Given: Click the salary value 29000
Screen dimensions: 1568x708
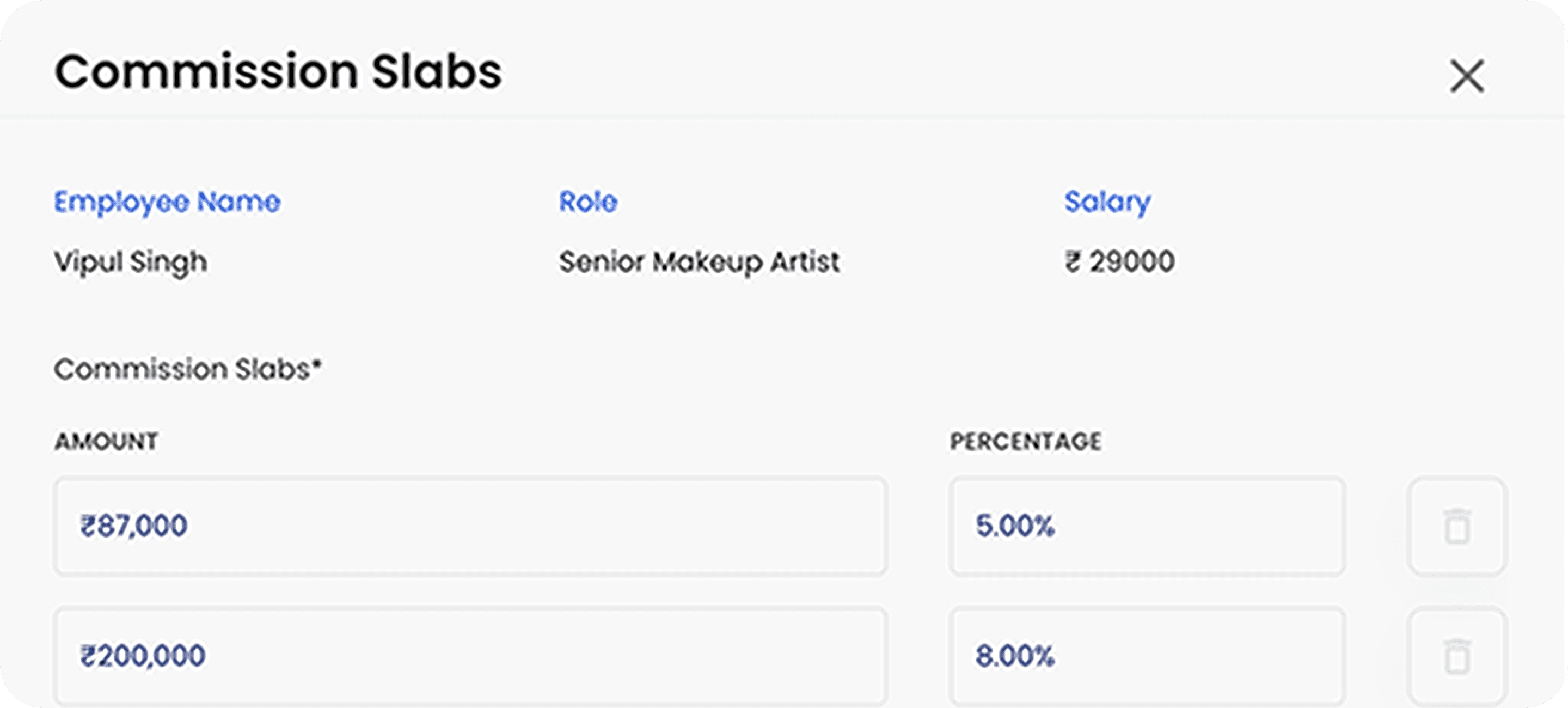Looking at the screenshot, I should tap(1131, 263).
